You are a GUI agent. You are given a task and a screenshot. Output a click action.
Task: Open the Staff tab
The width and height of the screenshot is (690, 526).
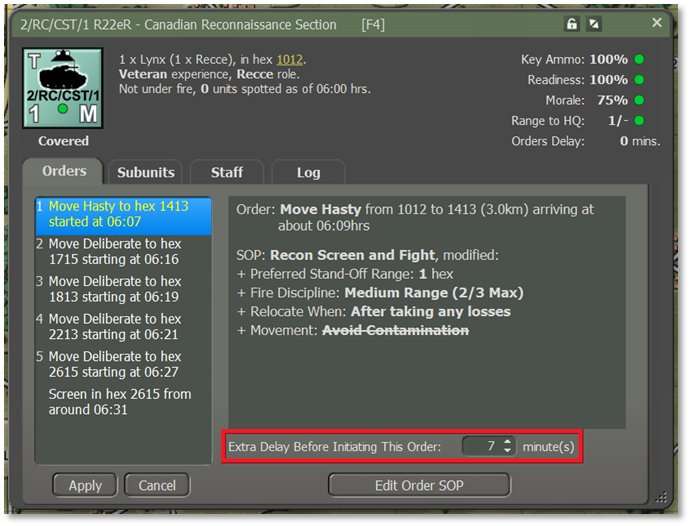point(227,172)
